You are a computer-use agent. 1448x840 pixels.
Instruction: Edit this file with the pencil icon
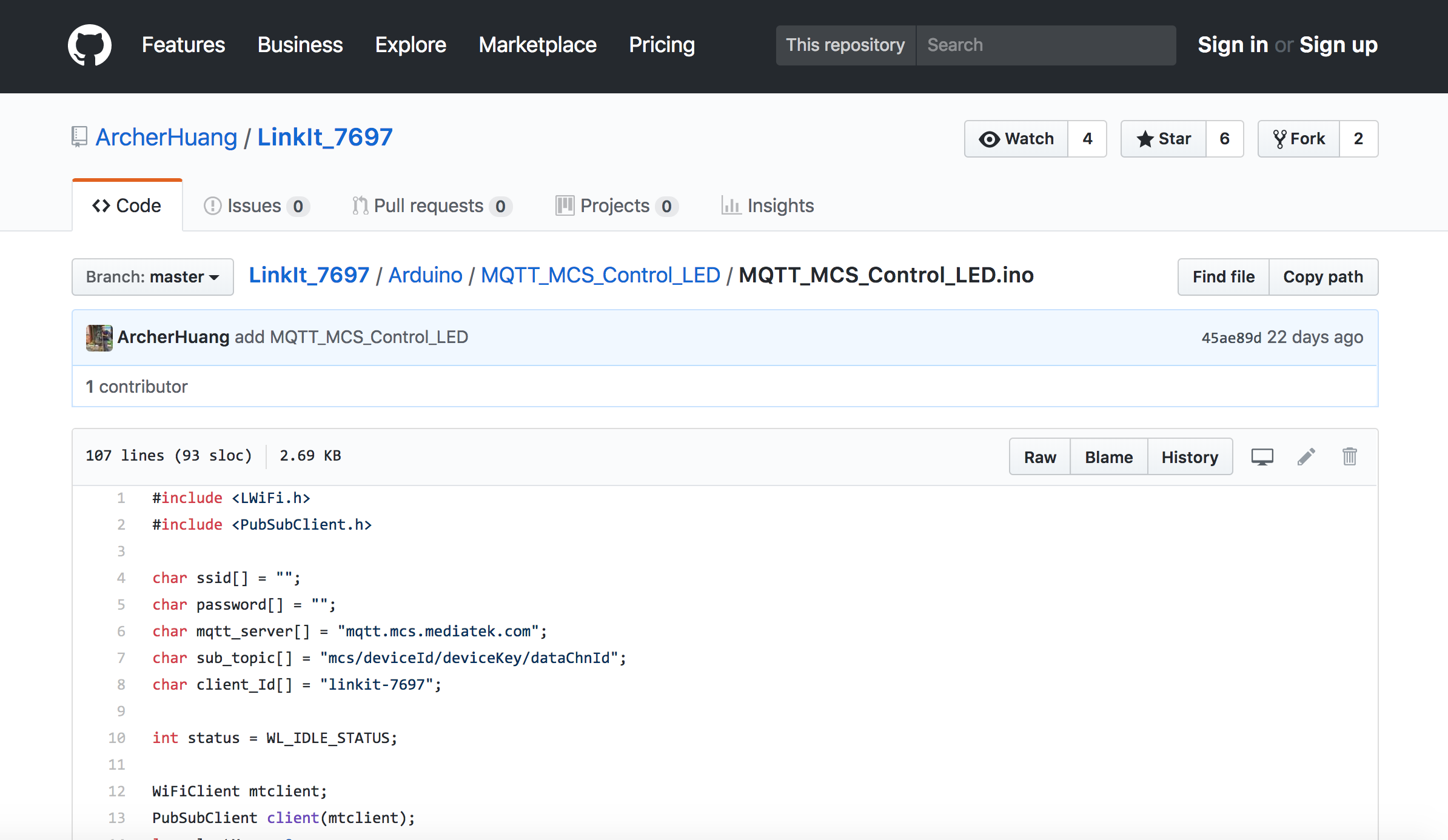[1306, 456]
